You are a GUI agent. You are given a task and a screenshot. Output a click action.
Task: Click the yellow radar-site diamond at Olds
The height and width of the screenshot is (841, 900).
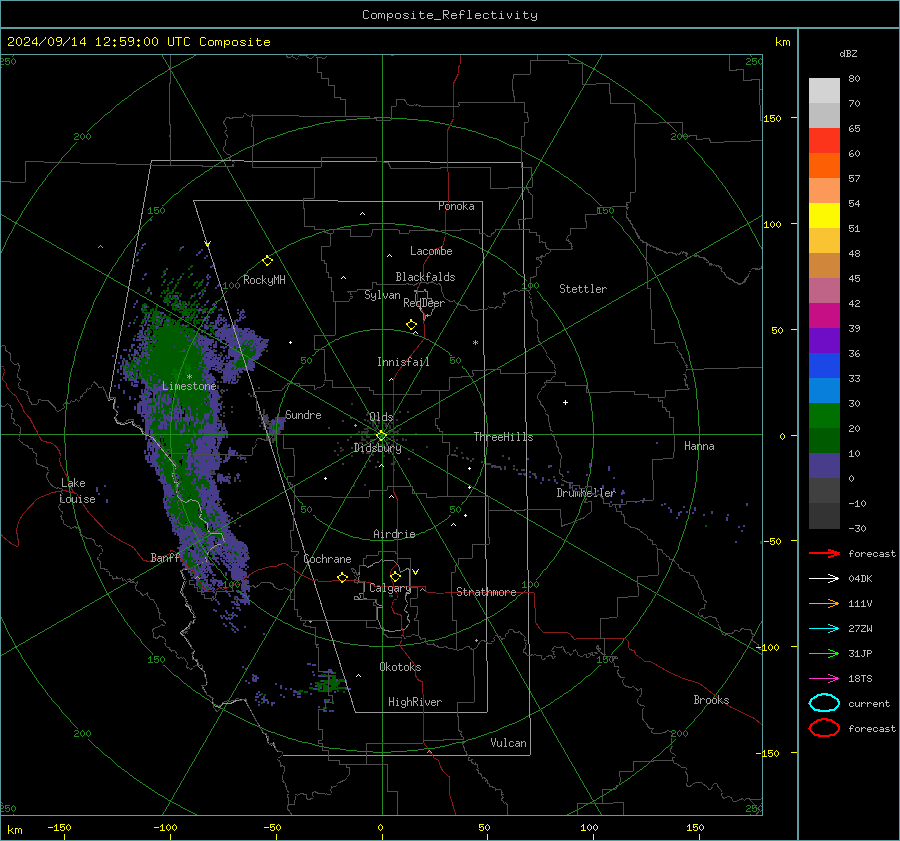(x=381, y=436)
